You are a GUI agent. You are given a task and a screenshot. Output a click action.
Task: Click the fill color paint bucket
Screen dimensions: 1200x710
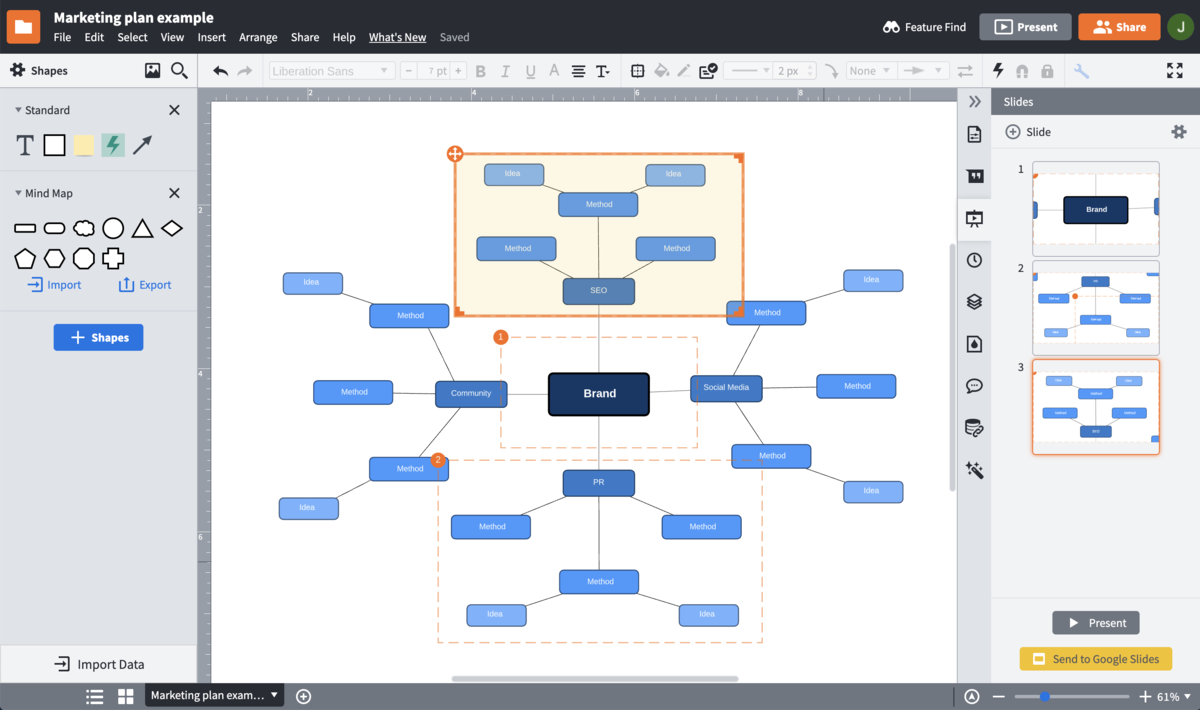[x=661, y=71]
